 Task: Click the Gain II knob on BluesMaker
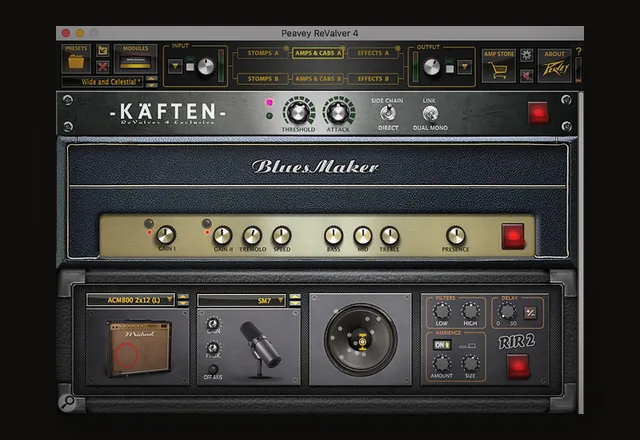[222, 236]
